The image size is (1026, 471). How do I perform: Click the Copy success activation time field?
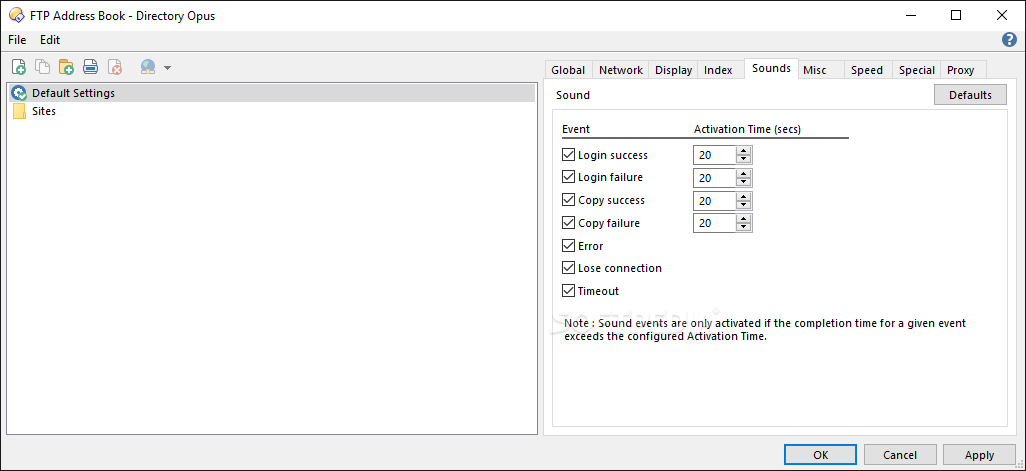[x=715, y=201]
